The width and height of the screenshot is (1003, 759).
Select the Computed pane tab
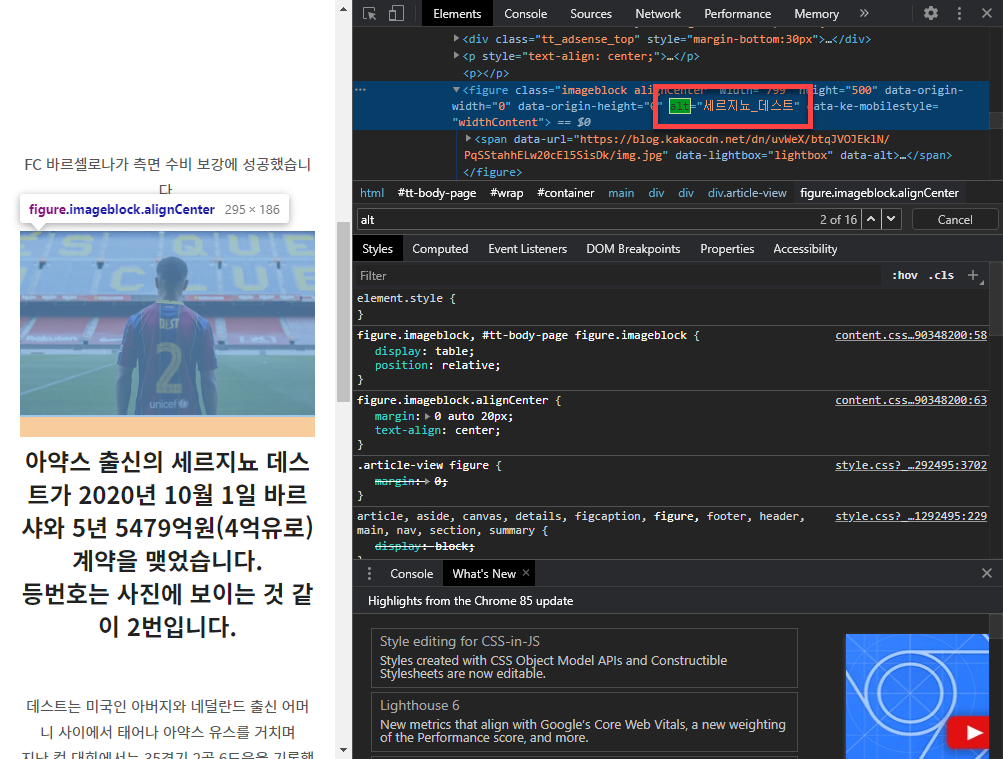tap(440, 249)
